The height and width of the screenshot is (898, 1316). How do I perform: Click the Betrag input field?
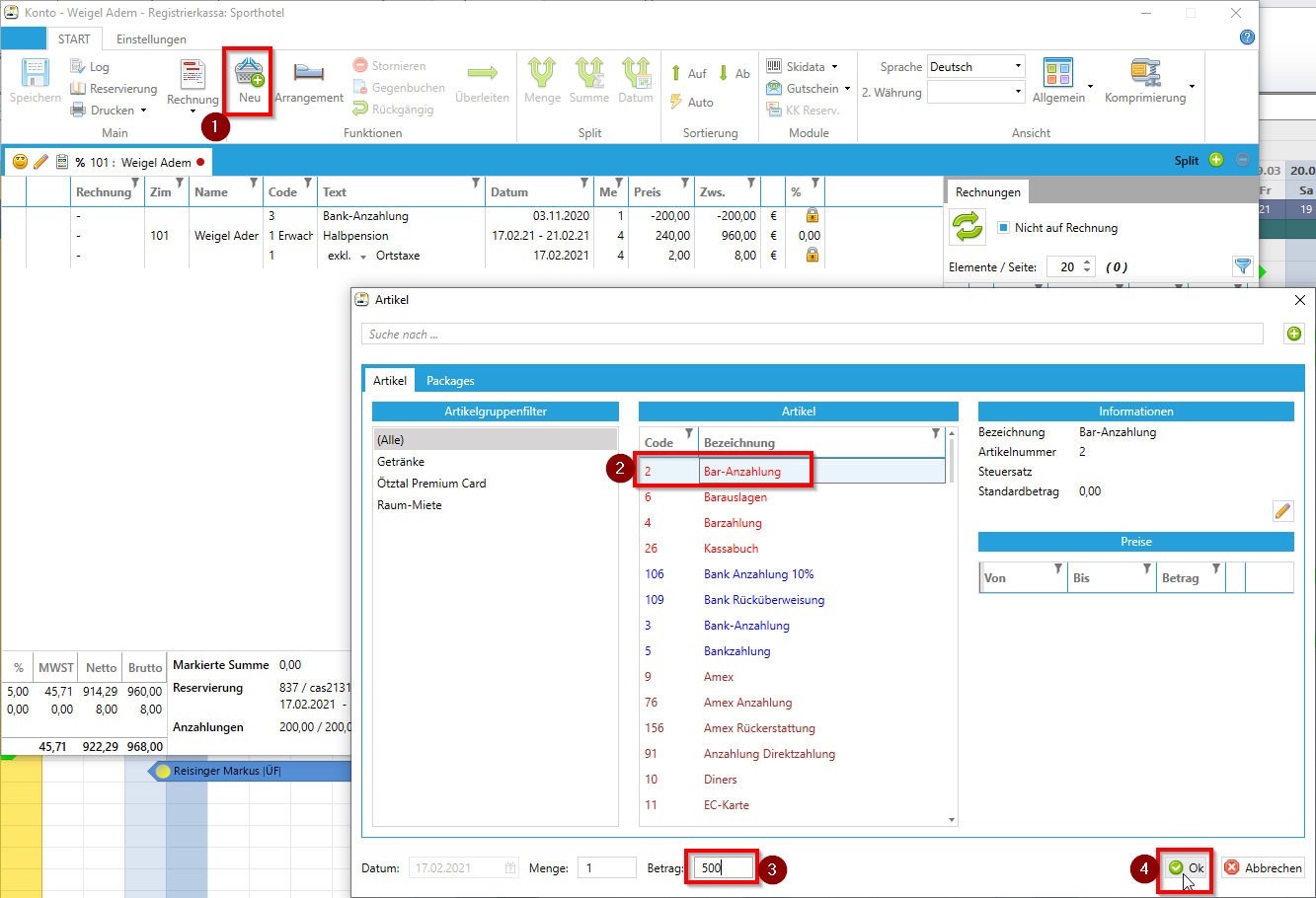tap(724, 868)
